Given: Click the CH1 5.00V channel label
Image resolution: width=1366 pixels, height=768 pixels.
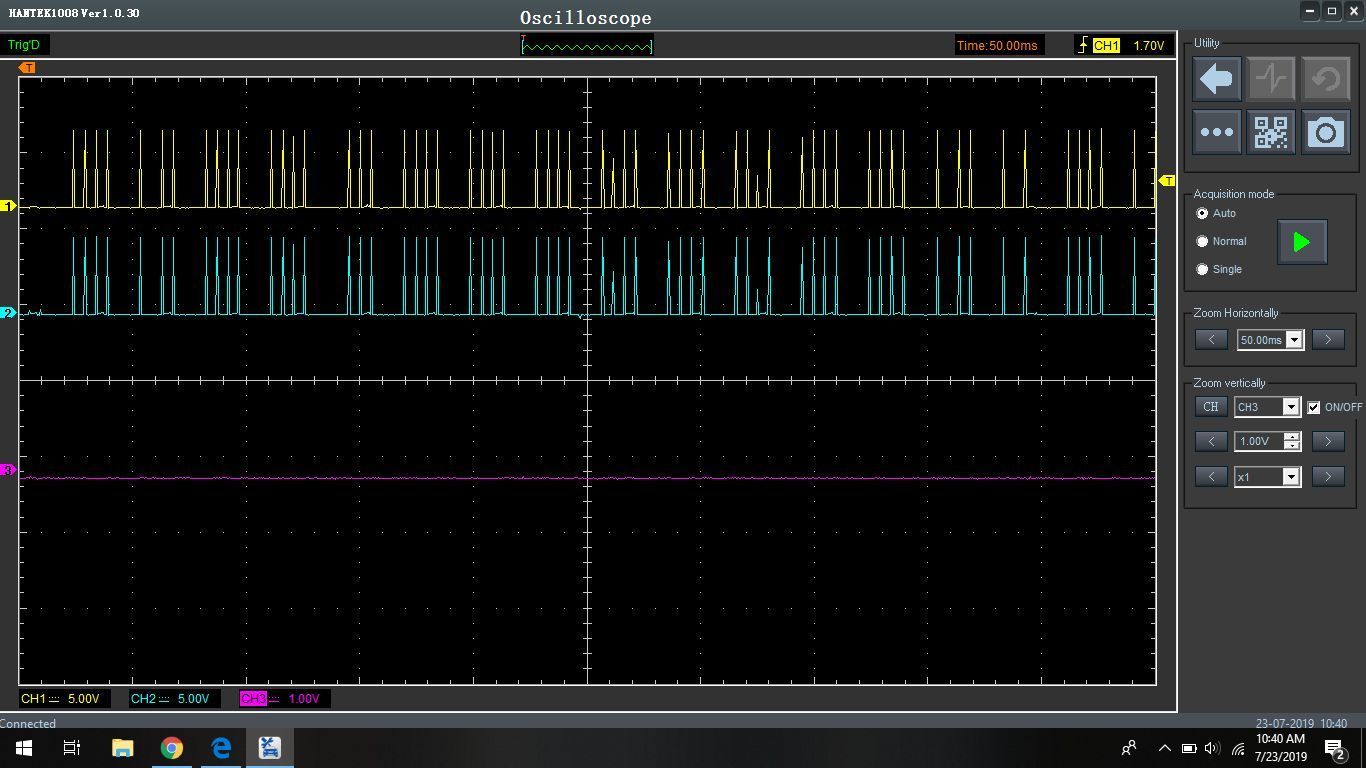Looking at the screenshot, I should (x=61, y=699).
